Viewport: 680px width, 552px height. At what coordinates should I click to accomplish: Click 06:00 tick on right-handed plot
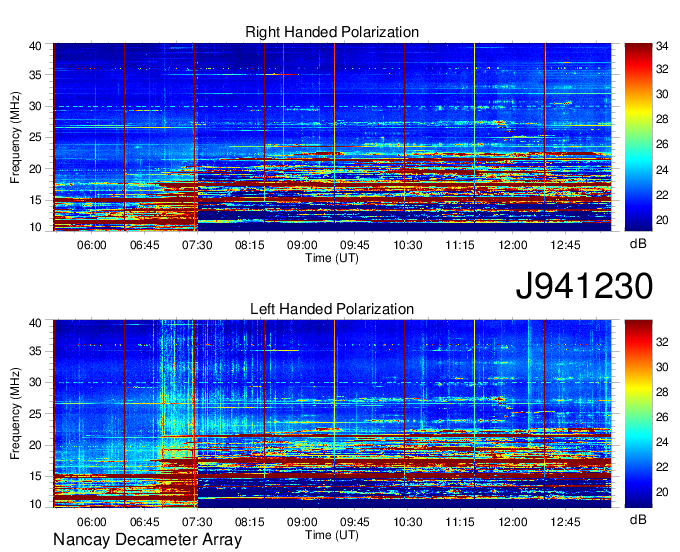point(92,245)
